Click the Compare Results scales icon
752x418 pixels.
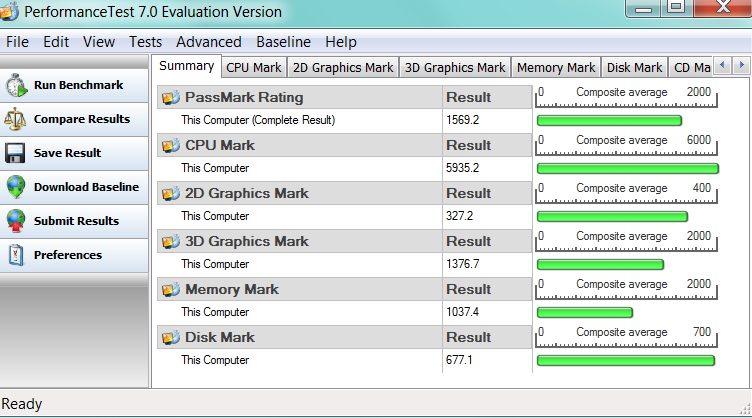[x=15, y=119]
